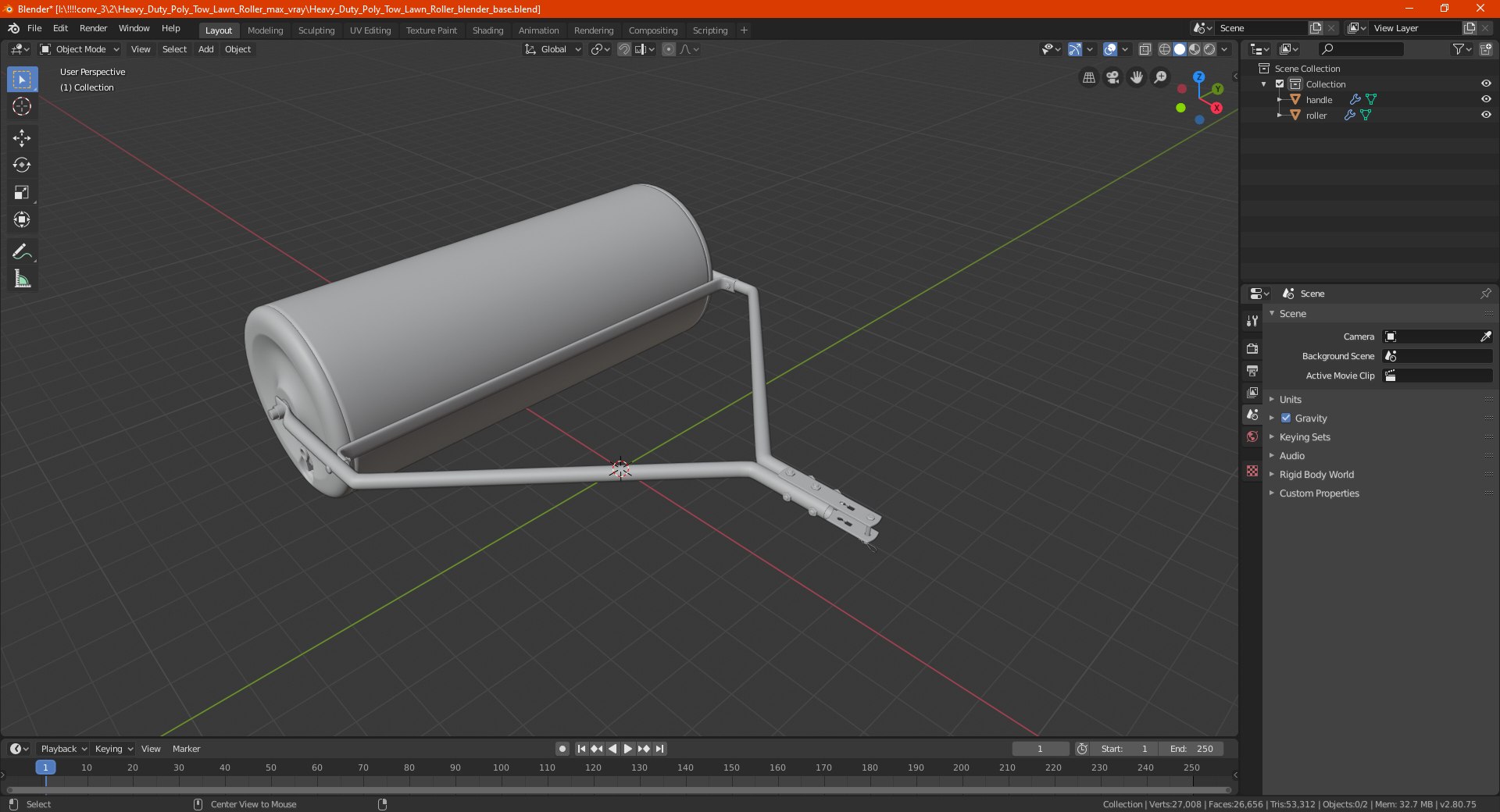Screen dimensions: 1500x812
Task: Open the Render menu
Action: [x=93, y=28]
